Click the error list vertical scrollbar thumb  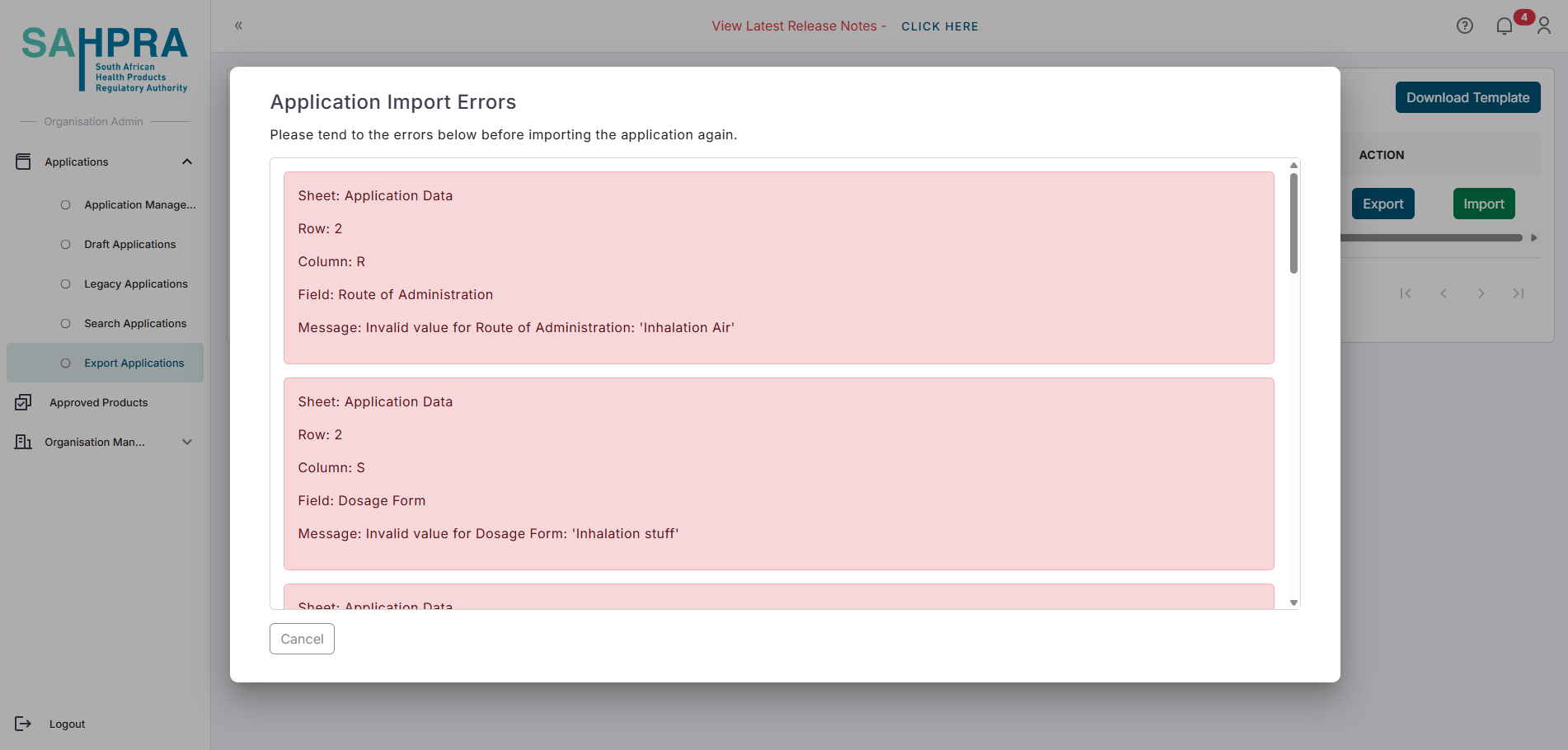coord(1293,223)
